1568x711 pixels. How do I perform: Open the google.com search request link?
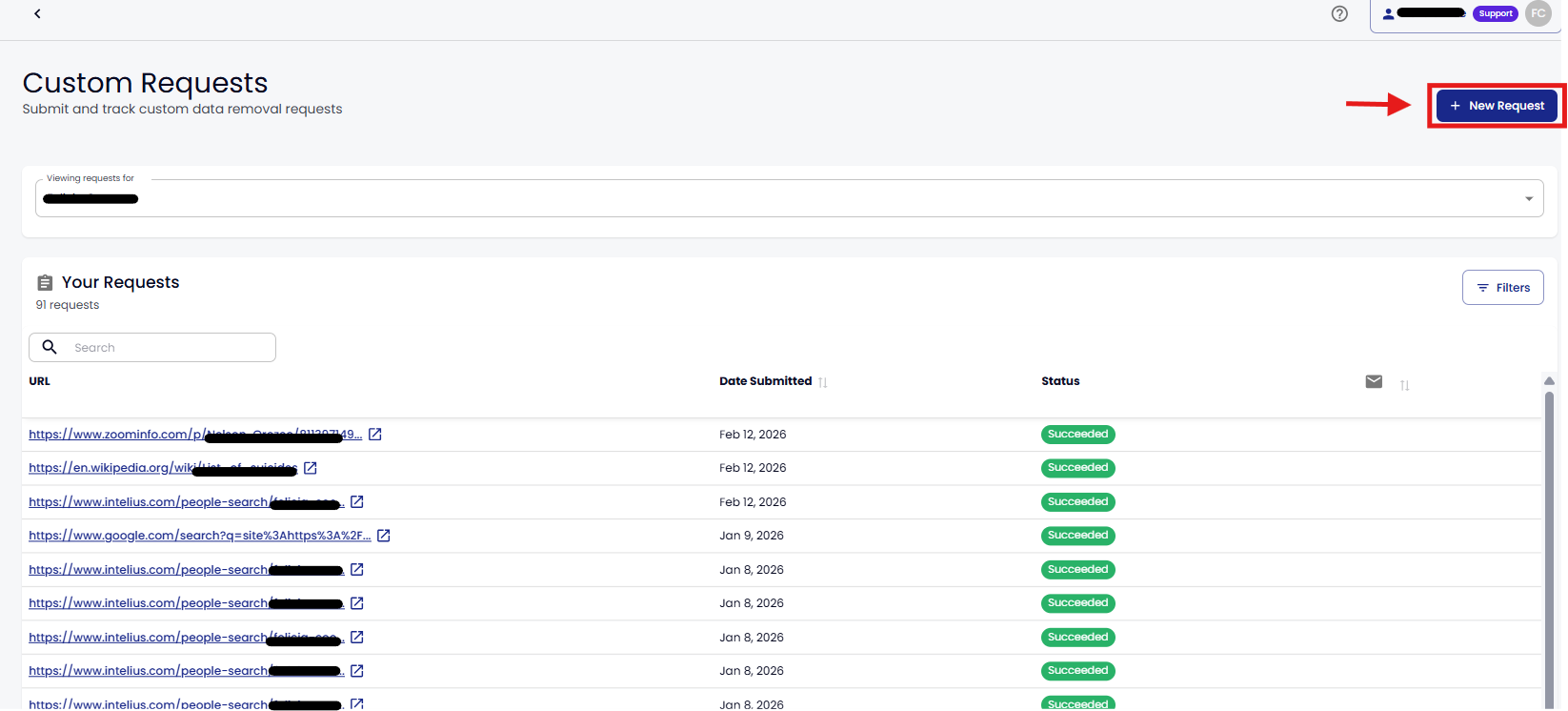point(199,536)
